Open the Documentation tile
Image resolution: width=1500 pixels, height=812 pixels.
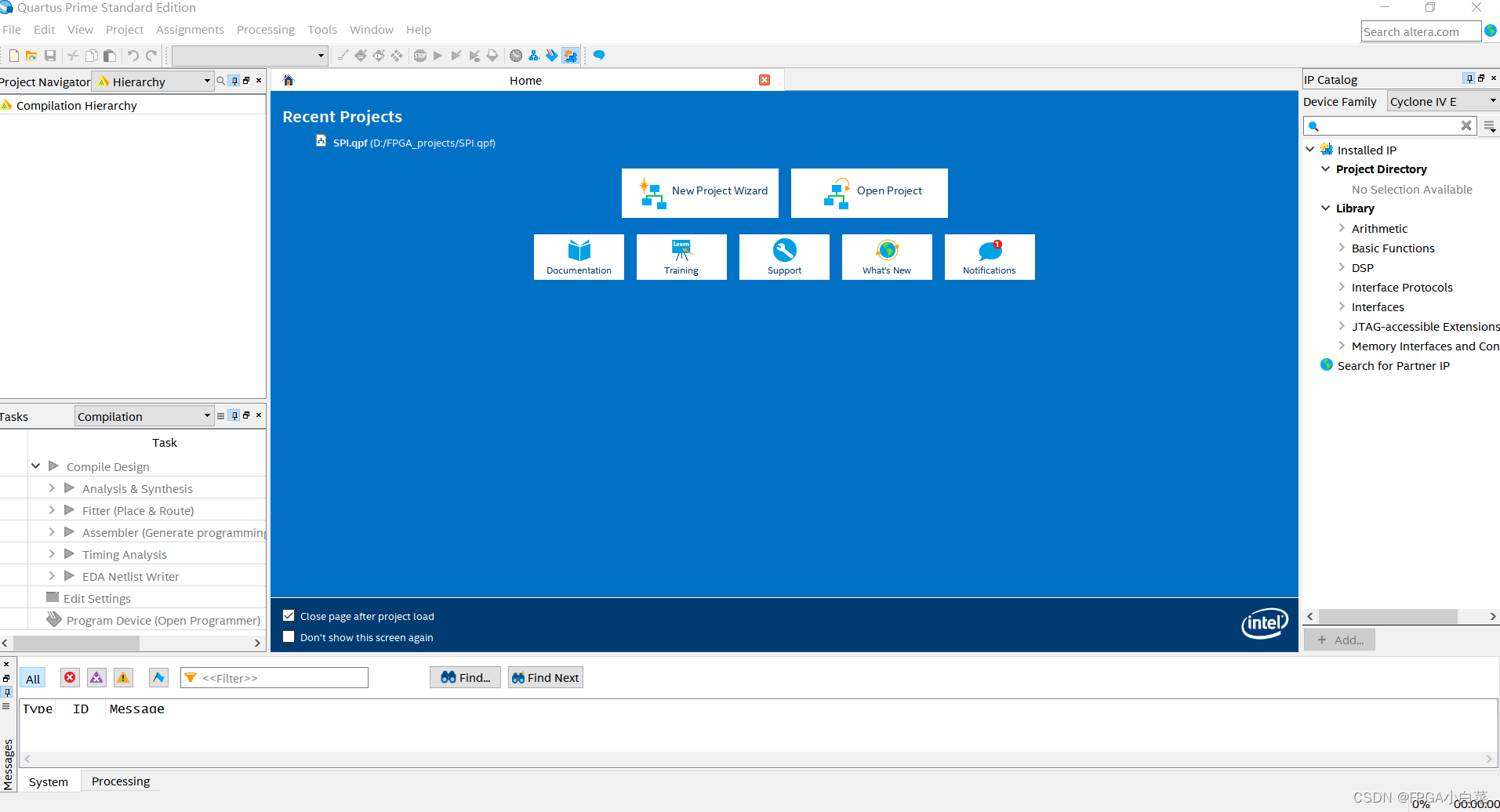(x=579, y=257)
